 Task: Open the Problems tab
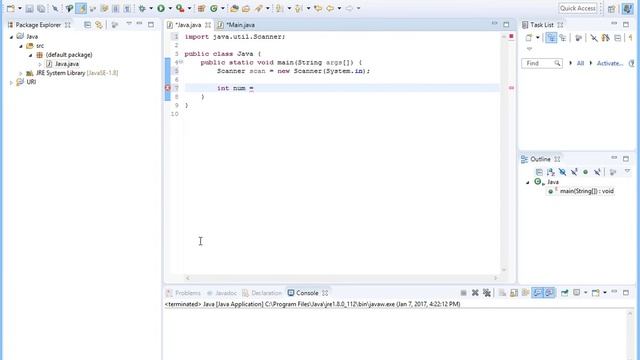pos(184,293)
